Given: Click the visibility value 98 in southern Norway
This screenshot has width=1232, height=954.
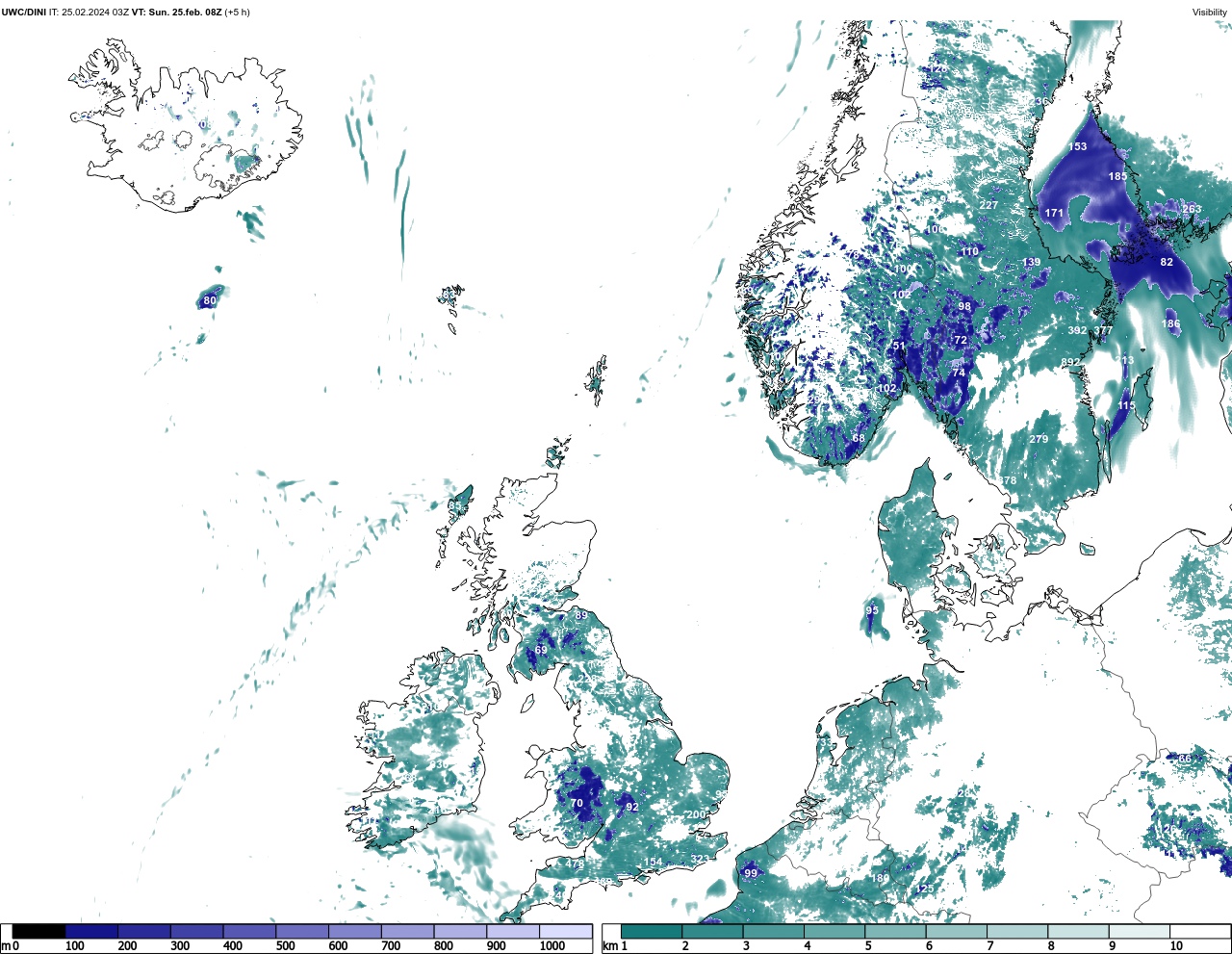Looking at the screenshot, I should [964, 306].
